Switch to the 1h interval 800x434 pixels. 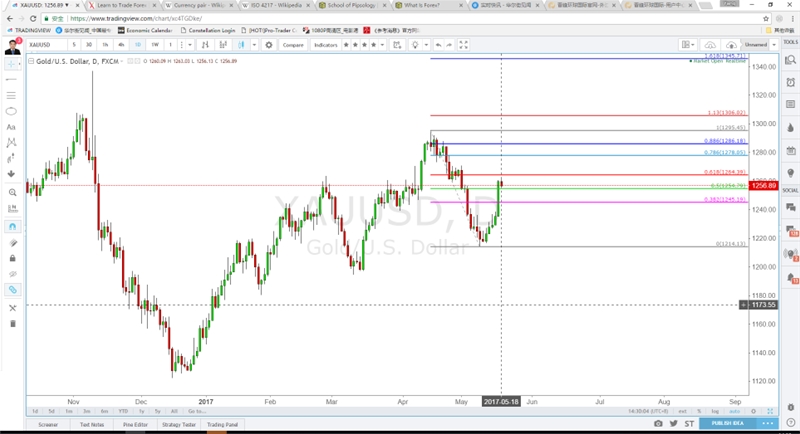click(105, 45)
